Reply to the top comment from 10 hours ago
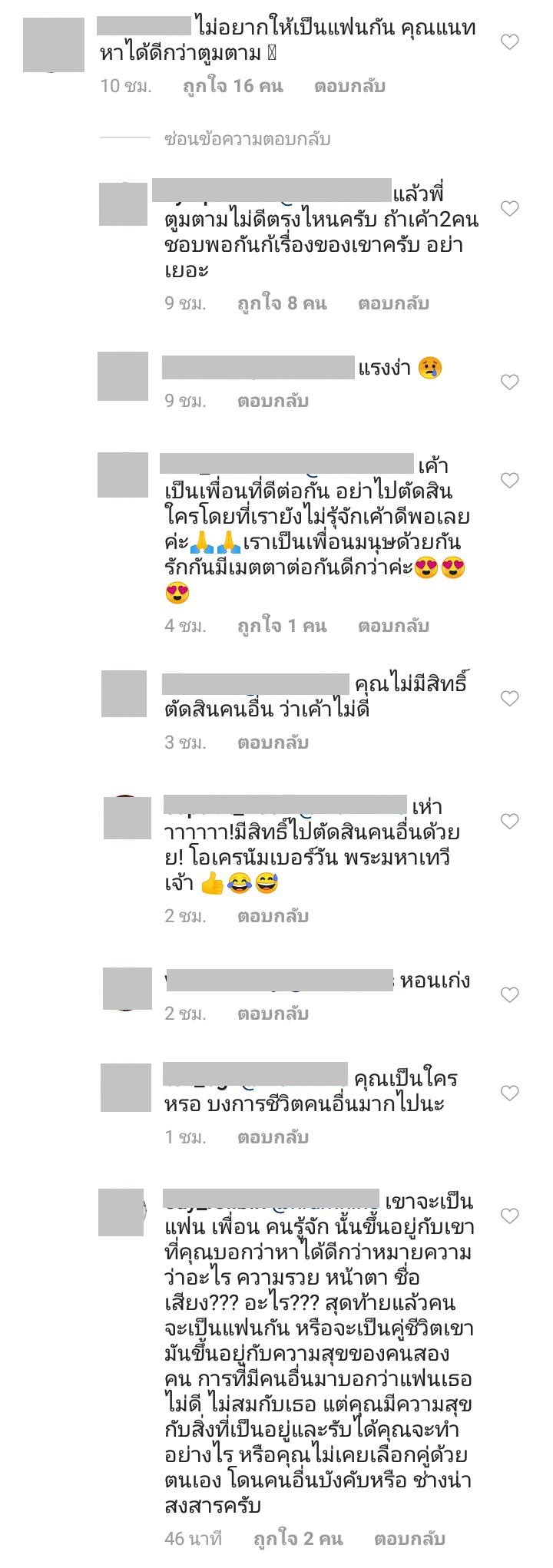 [349, 86]
